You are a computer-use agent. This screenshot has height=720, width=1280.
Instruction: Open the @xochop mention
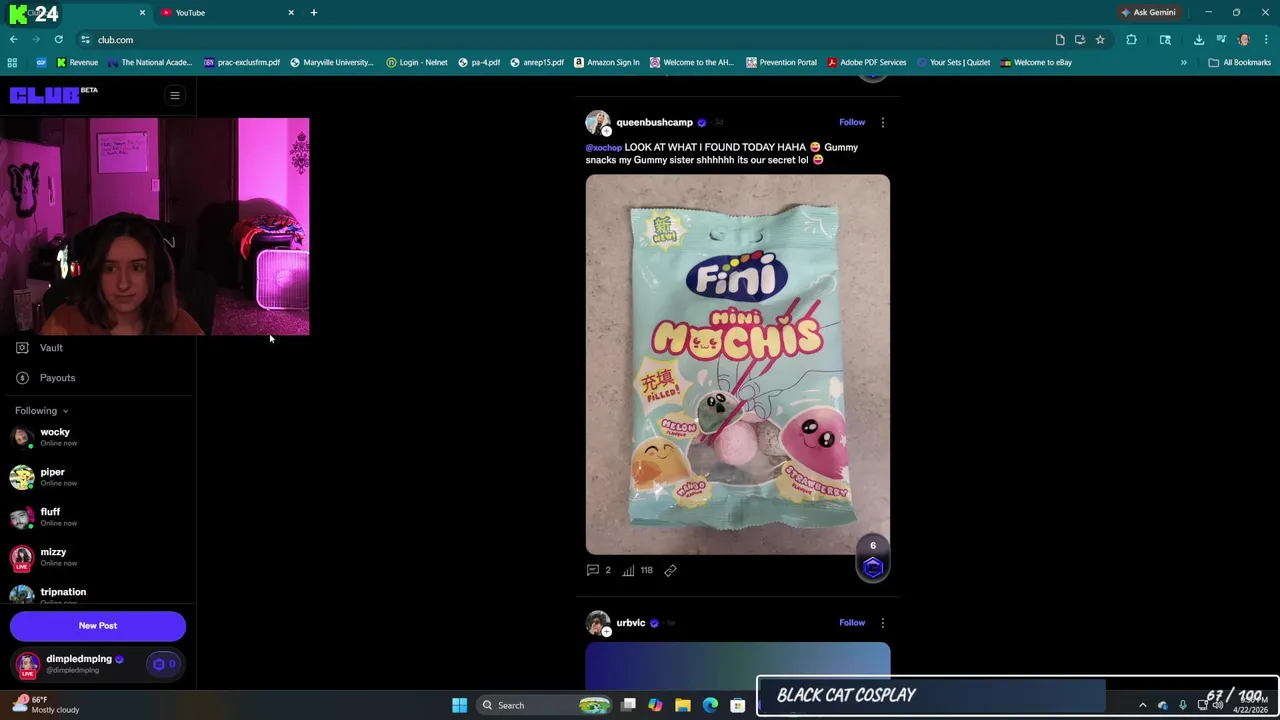603,148
